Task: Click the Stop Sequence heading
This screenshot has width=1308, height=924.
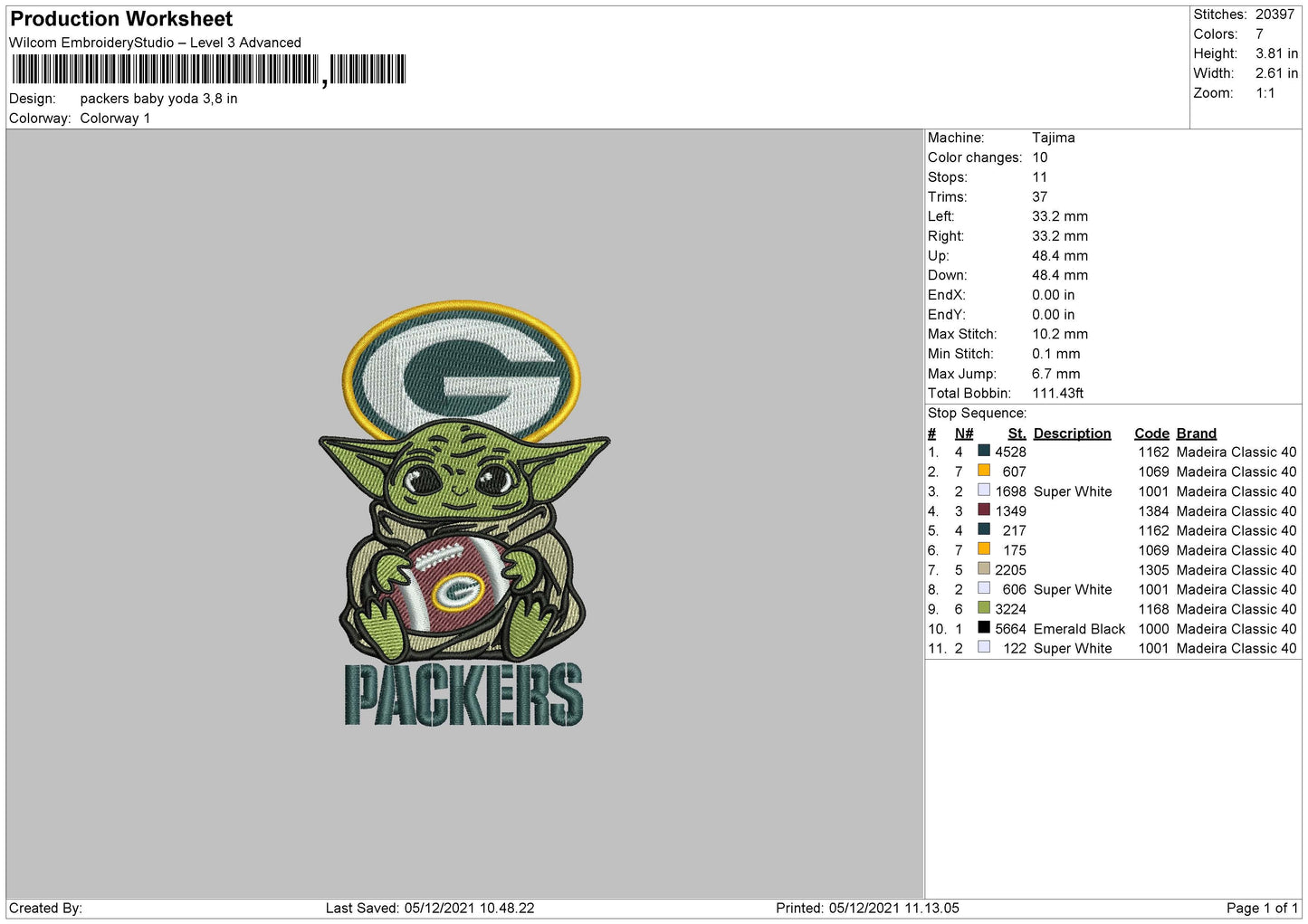Action: (977, 414)
